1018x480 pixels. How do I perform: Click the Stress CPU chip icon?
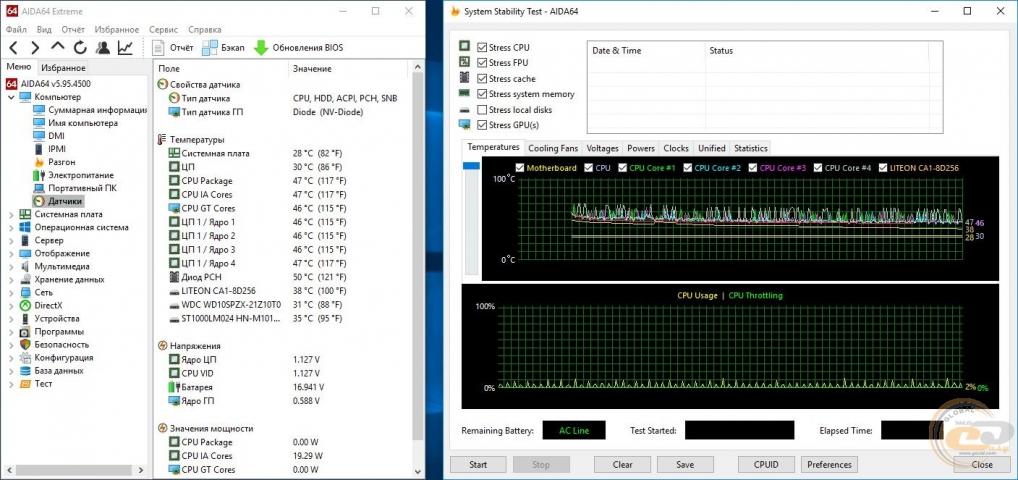(464, 46)
